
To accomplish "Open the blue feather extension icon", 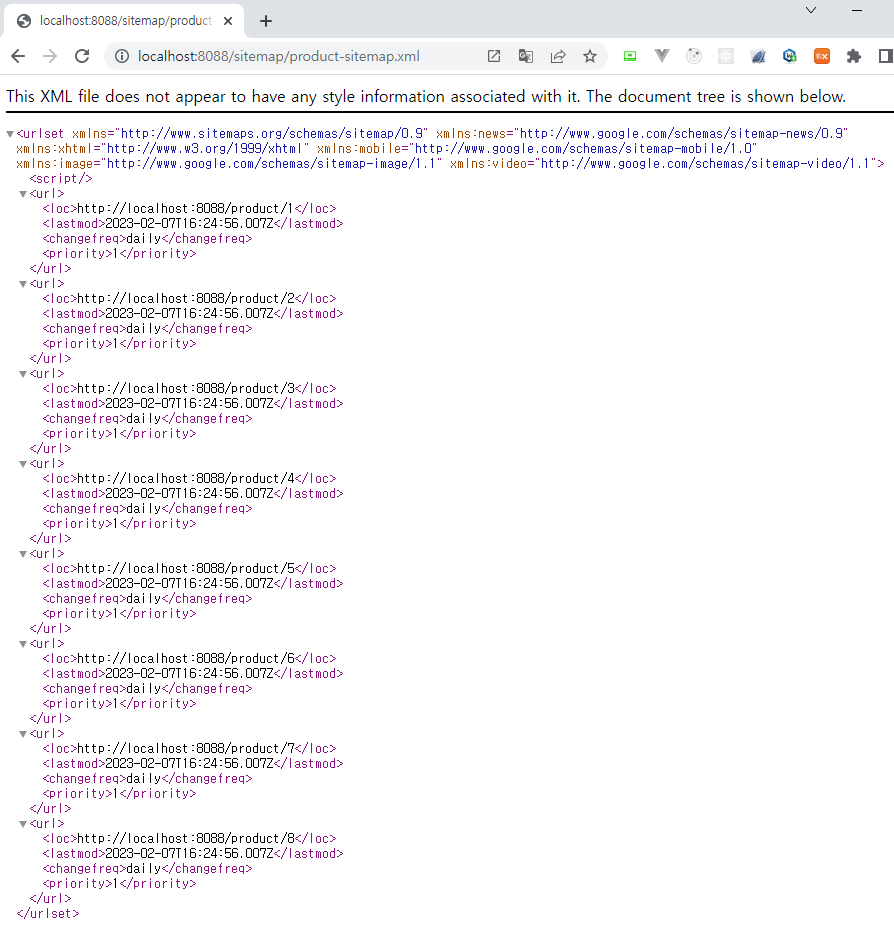I will pyautogui.click(x=758, y=56).
